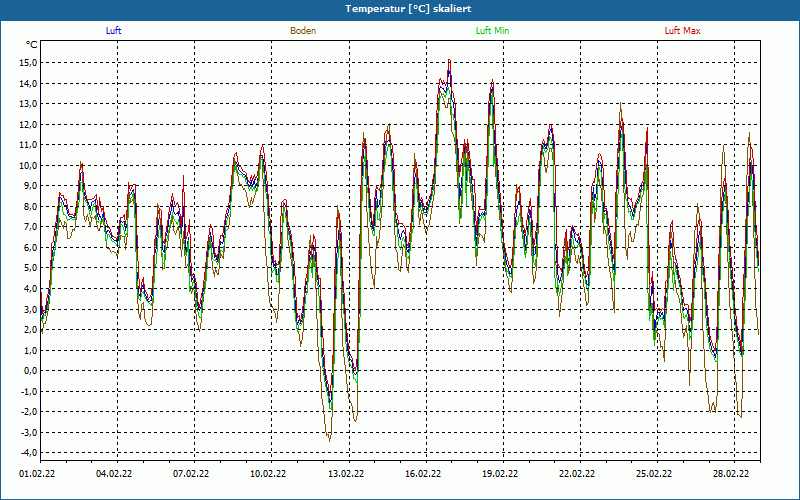Click the 9,0 y-axis label

point(31,186)
